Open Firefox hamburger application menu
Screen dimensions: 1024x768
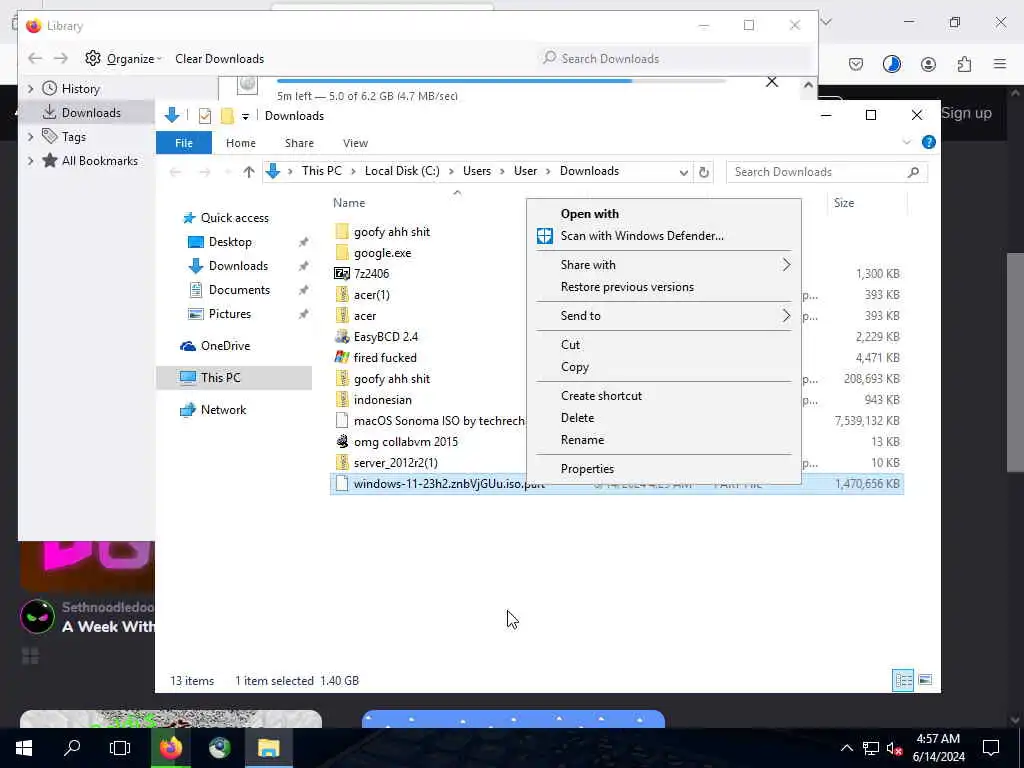[1000, 64]
